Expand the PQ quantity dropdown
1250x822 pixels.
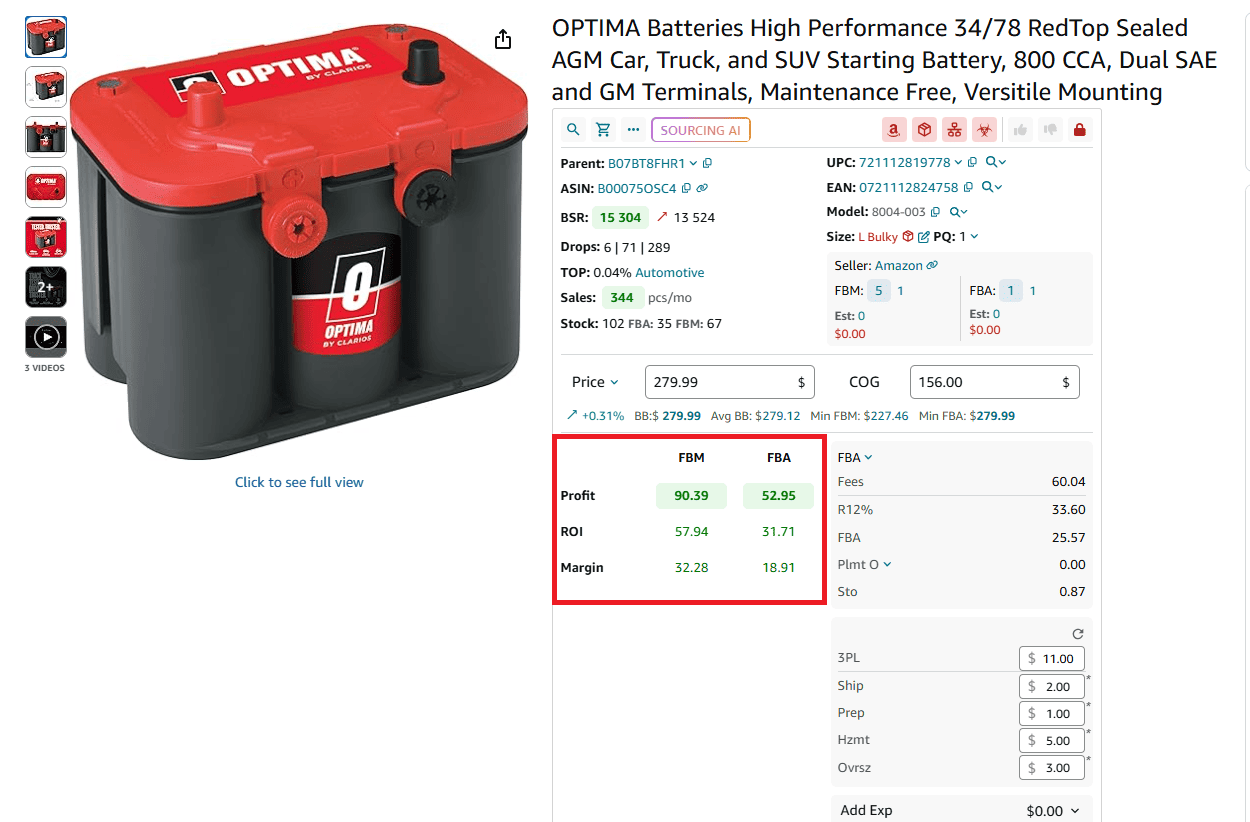tap(974, 237)
